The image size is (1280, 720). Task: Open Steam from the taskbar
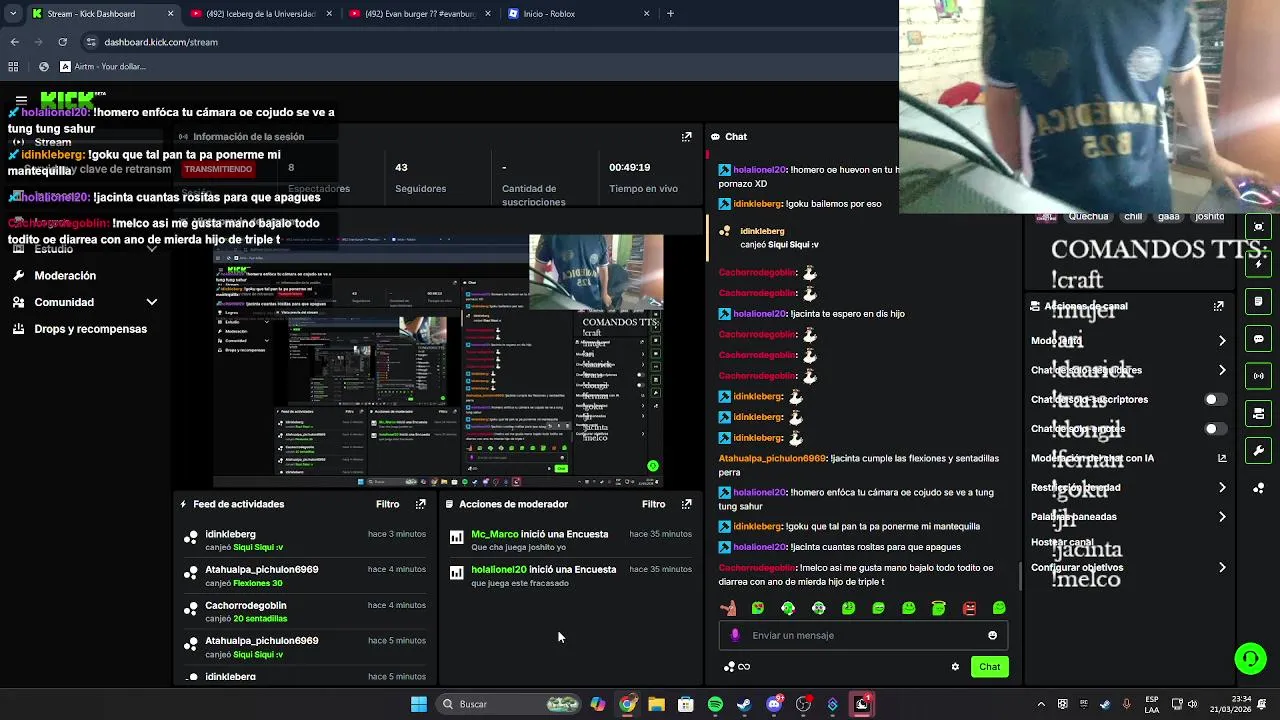pos(744,704)
